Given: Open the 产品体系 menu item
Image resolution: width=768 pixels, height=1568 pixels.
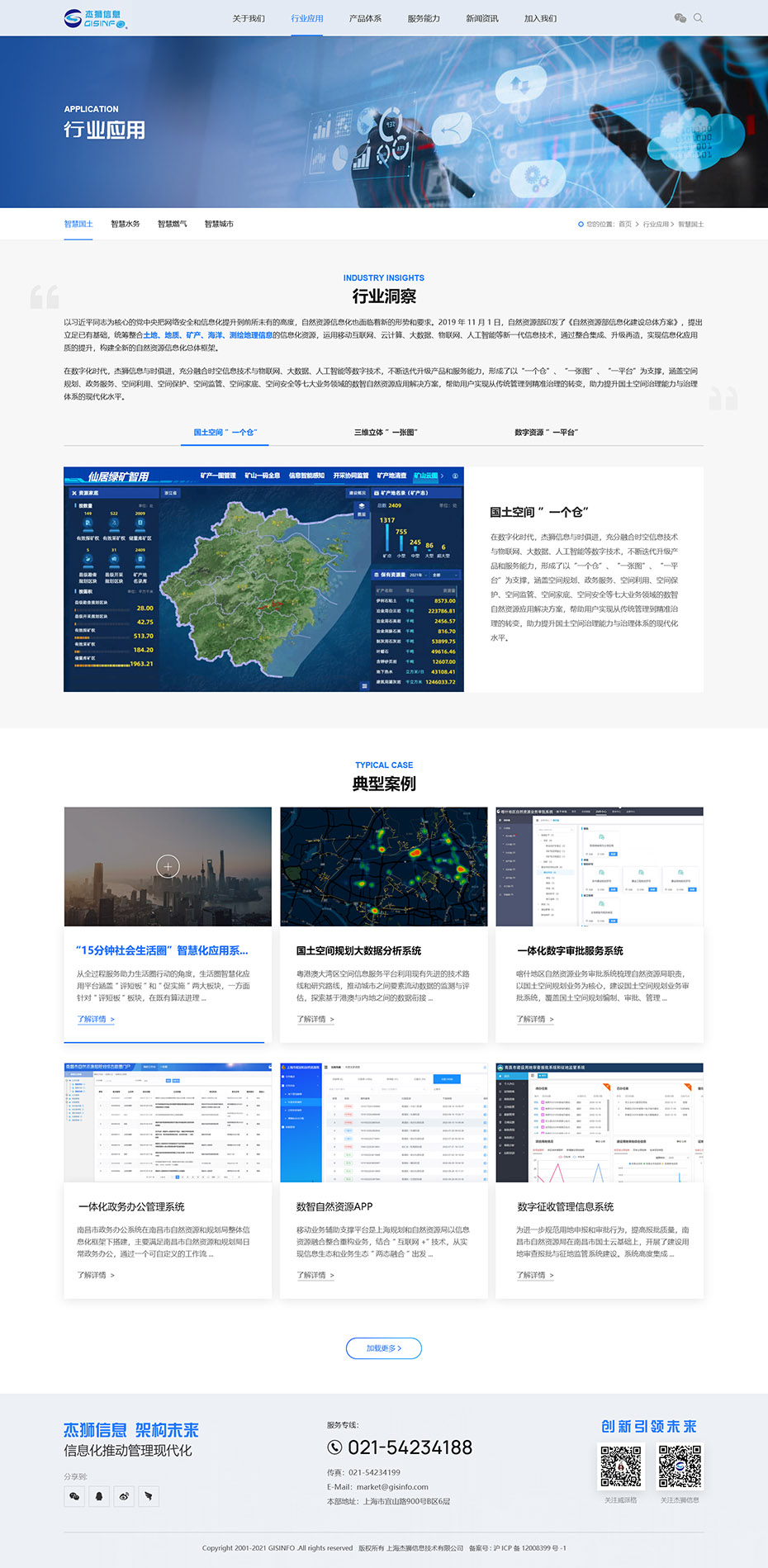Looking at the screenshot, I should tap(365, 18).
